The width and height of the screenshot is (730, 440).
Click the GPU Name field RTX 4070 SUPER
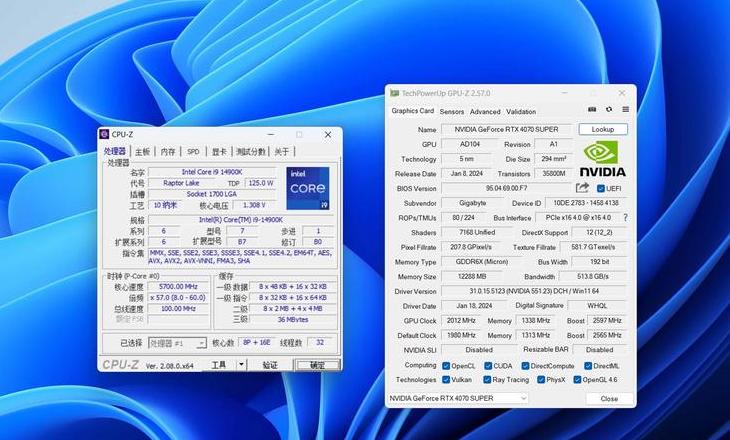pyautogui.click(x=506, y=129)
